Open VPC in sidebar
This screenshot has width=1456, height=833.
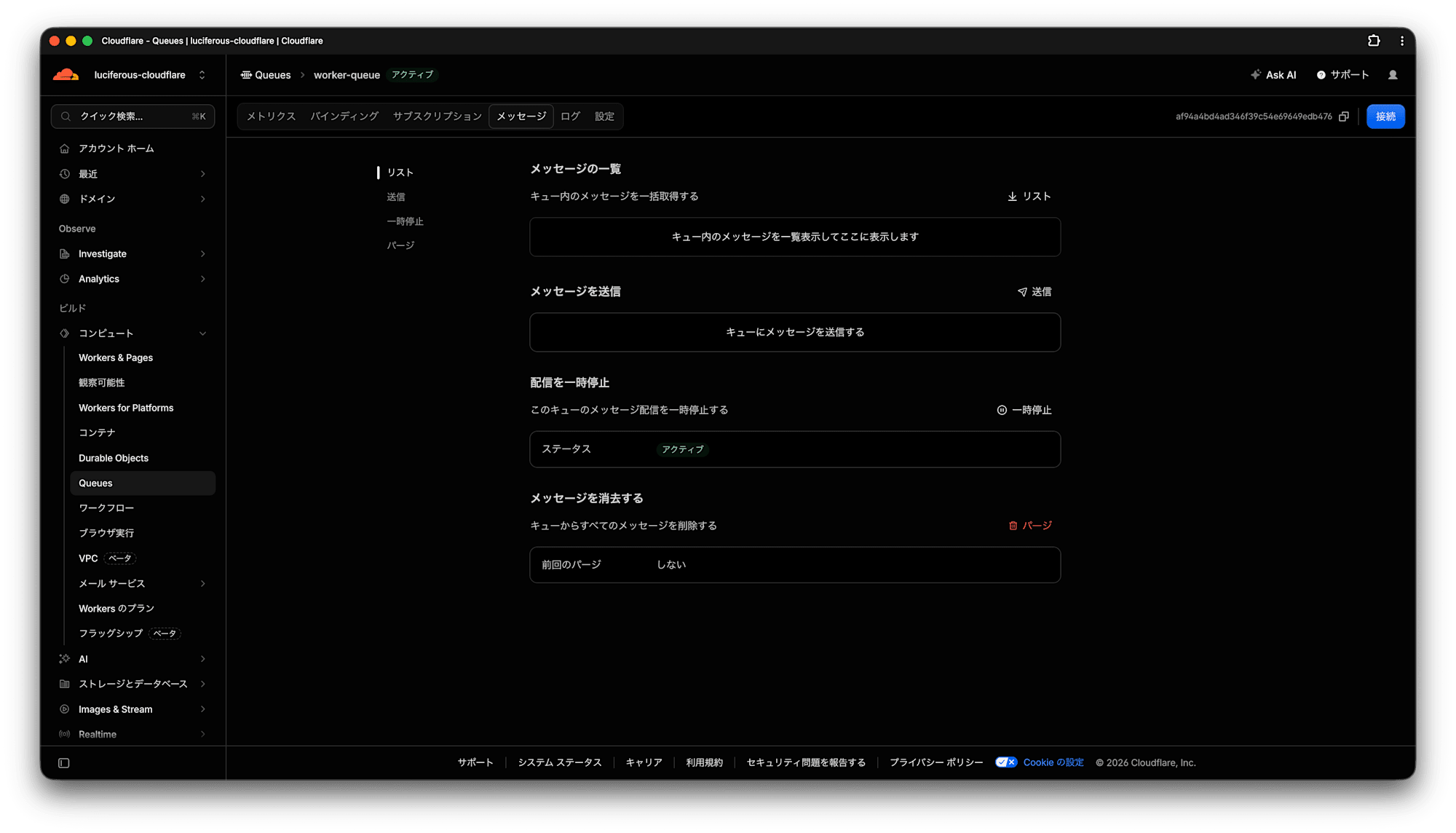coord(88,558)
